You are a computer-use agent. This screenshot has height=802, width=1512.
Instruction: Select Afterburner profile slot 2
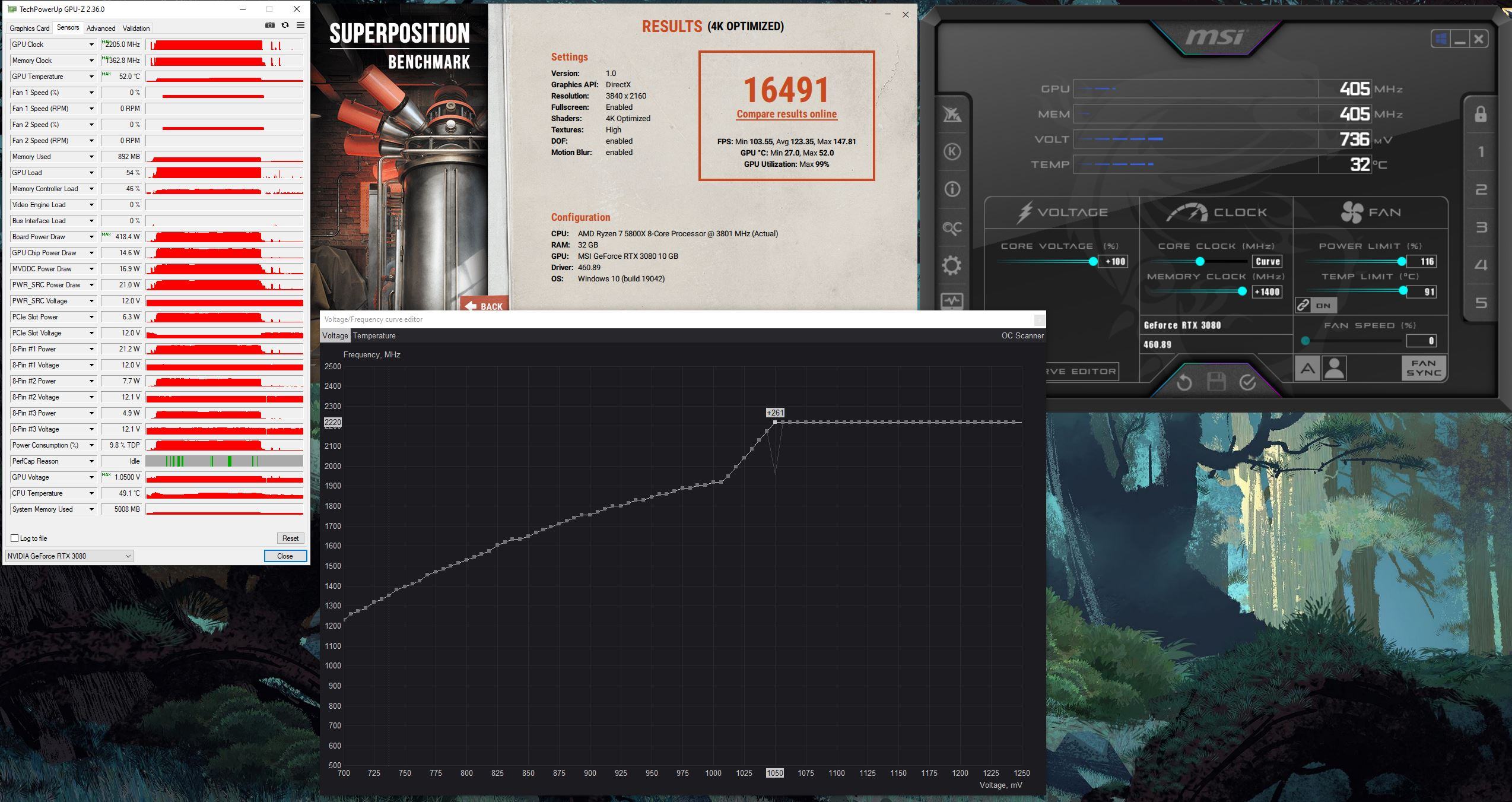pyautogui.click(x=1481, y=190)
